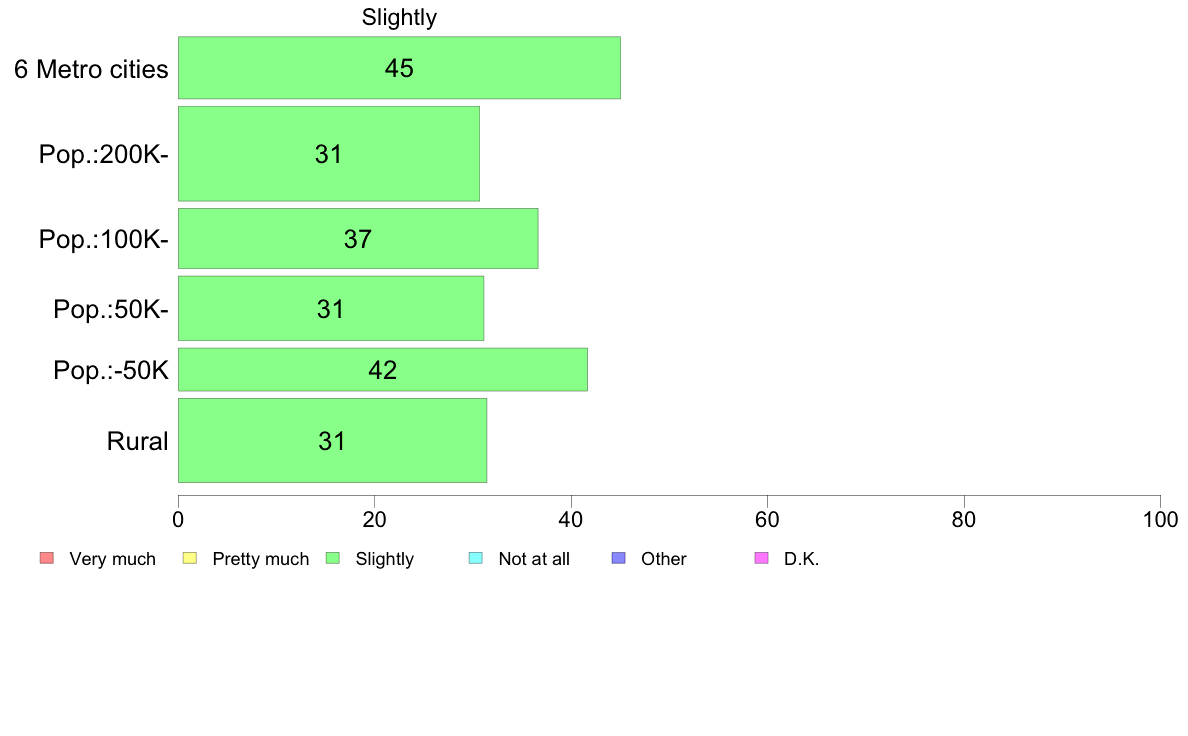Click the 6 Metro cities axis label
This screenshot has width=1188, height=736.
(91, 69)
